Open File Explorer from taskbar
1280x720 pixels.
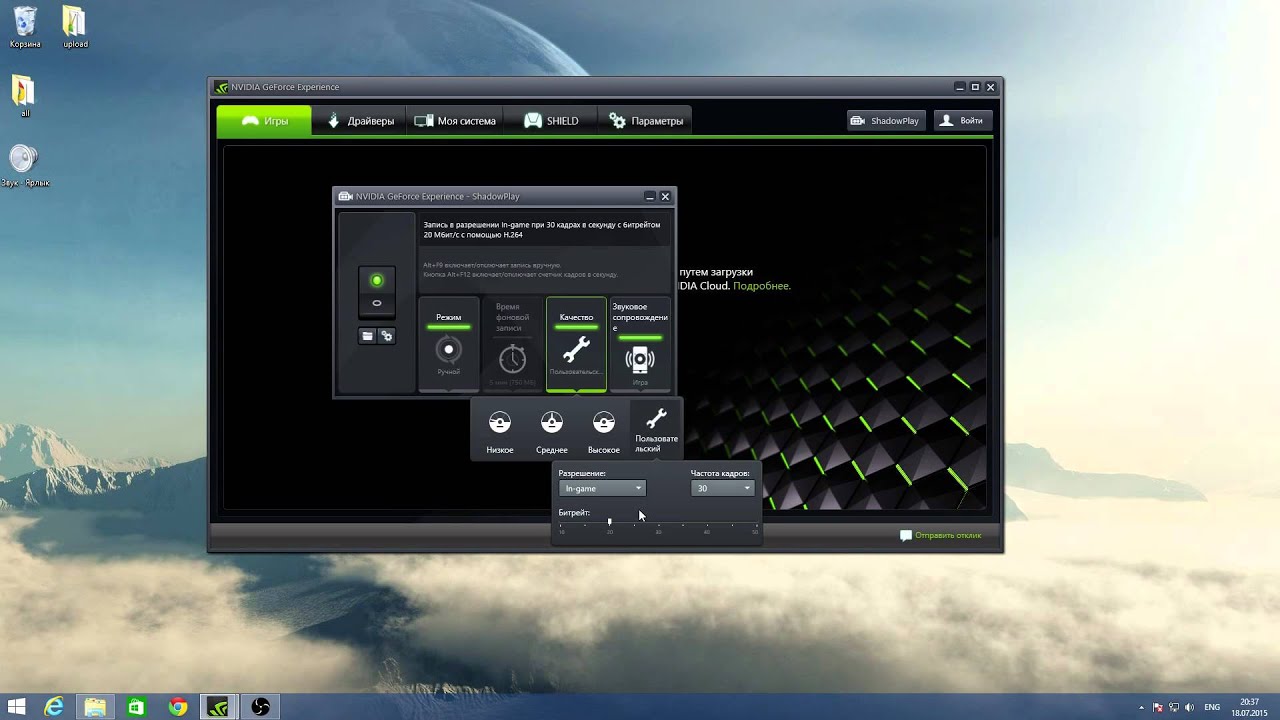coord(95,707)
